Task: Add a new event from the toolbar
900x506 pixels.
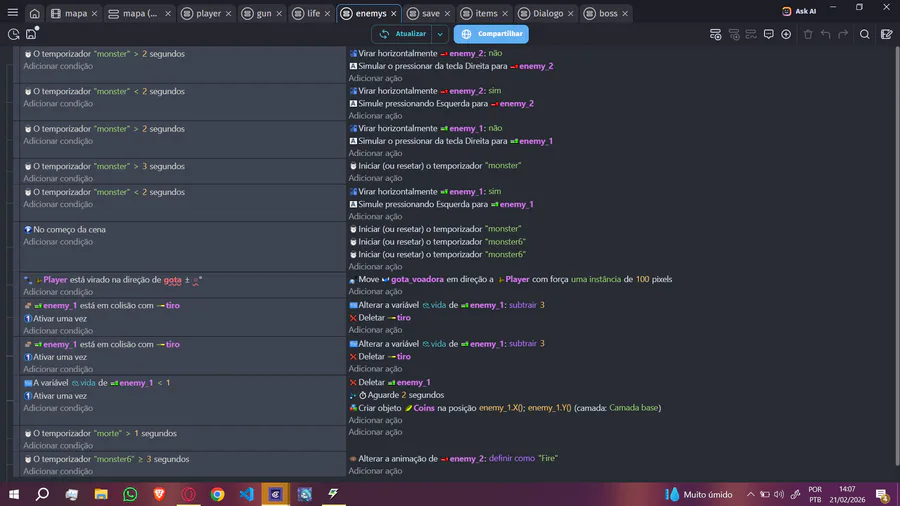Action: pyautogui.click(x=715, y=34)
